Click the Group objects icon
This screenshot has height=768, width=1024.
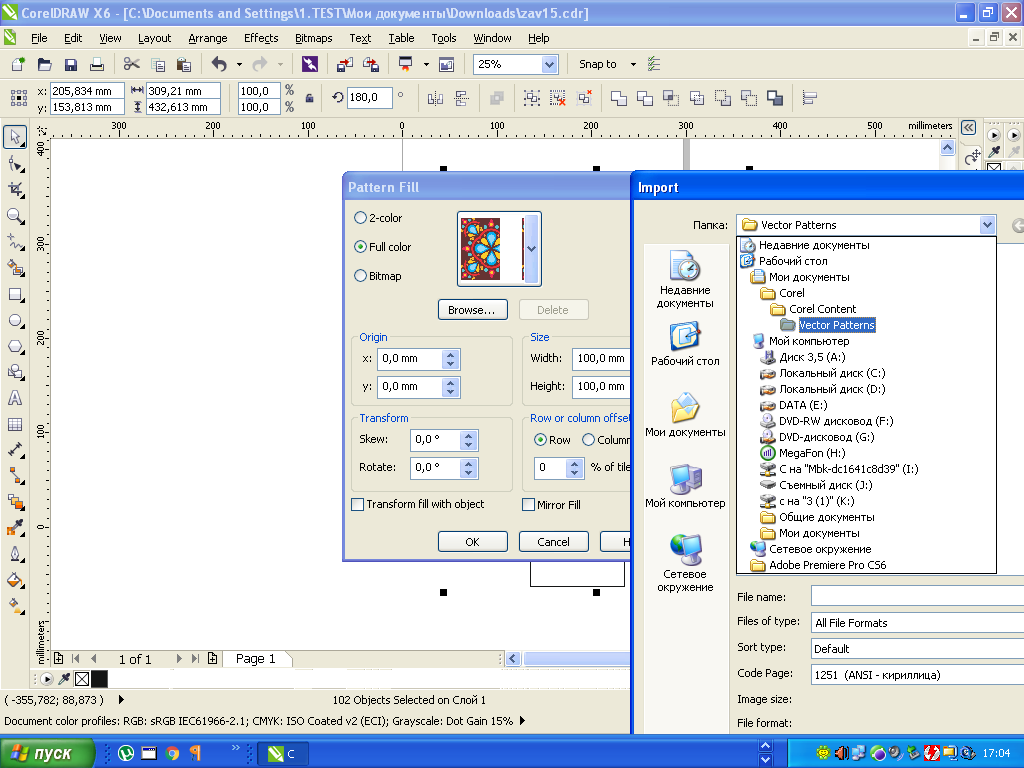pyautogui.click(x=532, y=98)
